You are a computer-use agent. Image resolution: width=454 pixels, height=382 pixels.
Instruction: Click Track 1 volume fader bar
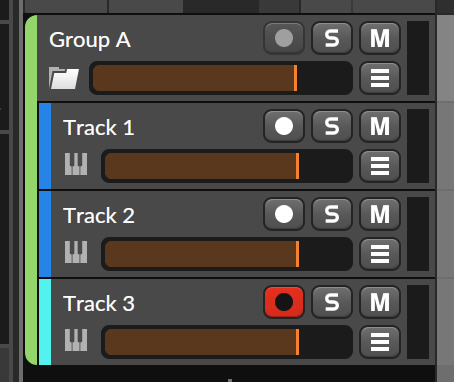pyautogui.click(x=227, y=166)
